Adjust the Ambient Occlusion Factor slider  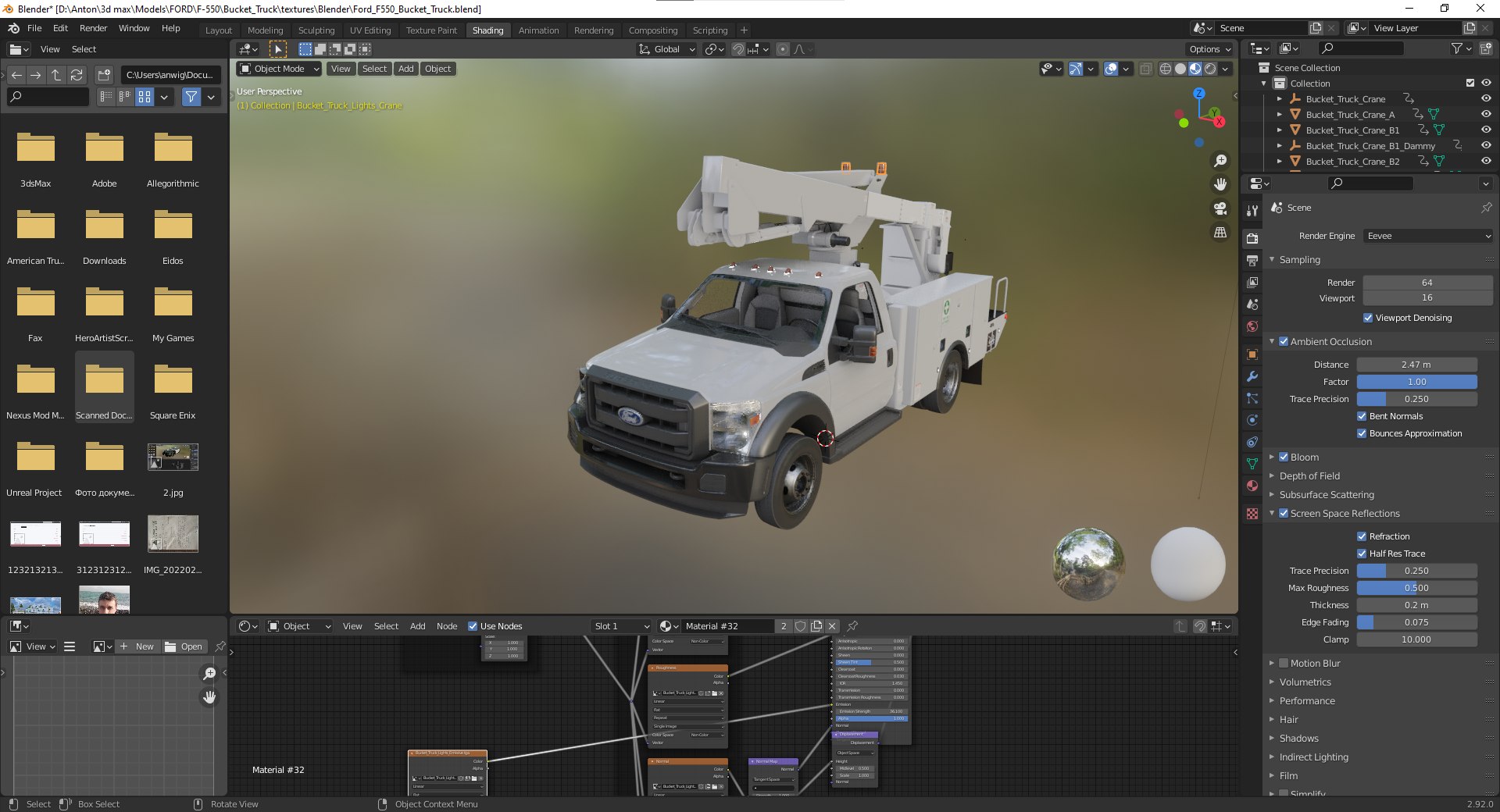pyautogui.click(x=1416, y=382)
